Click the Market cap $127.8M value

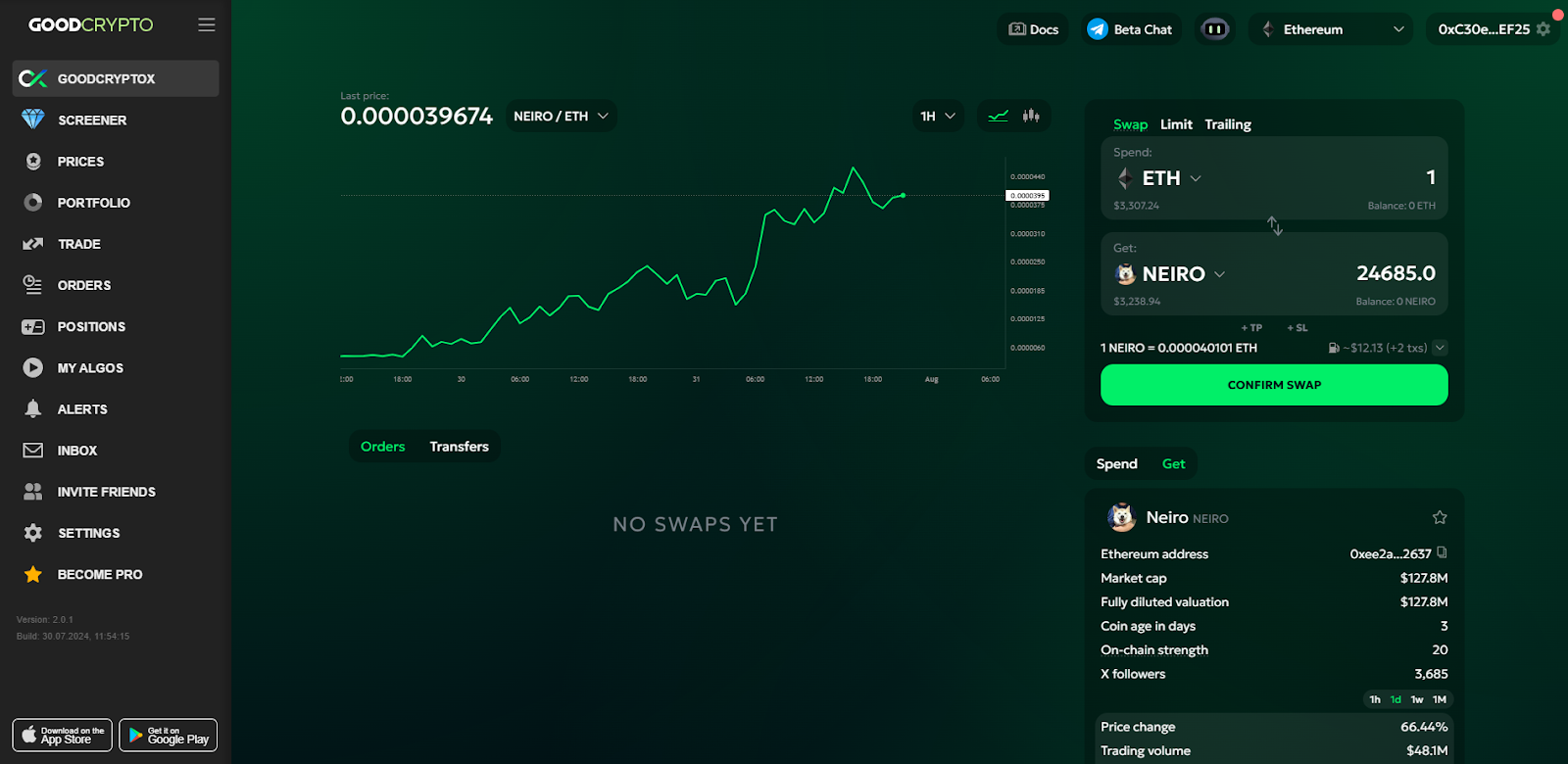click(1424, 578)
